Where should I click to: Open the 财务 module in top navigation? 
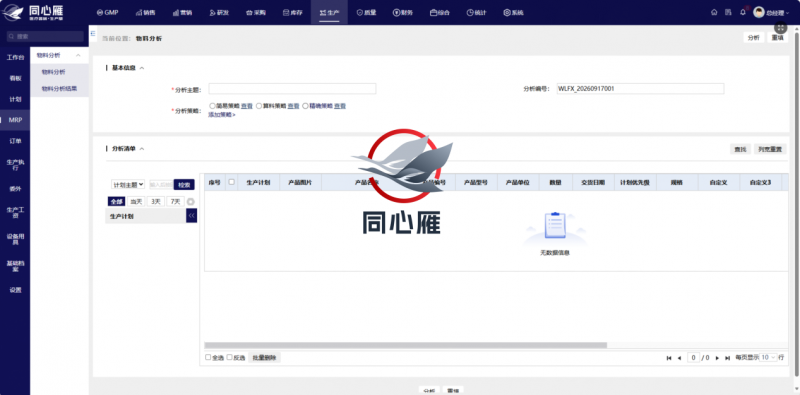(x=403, y=13)
